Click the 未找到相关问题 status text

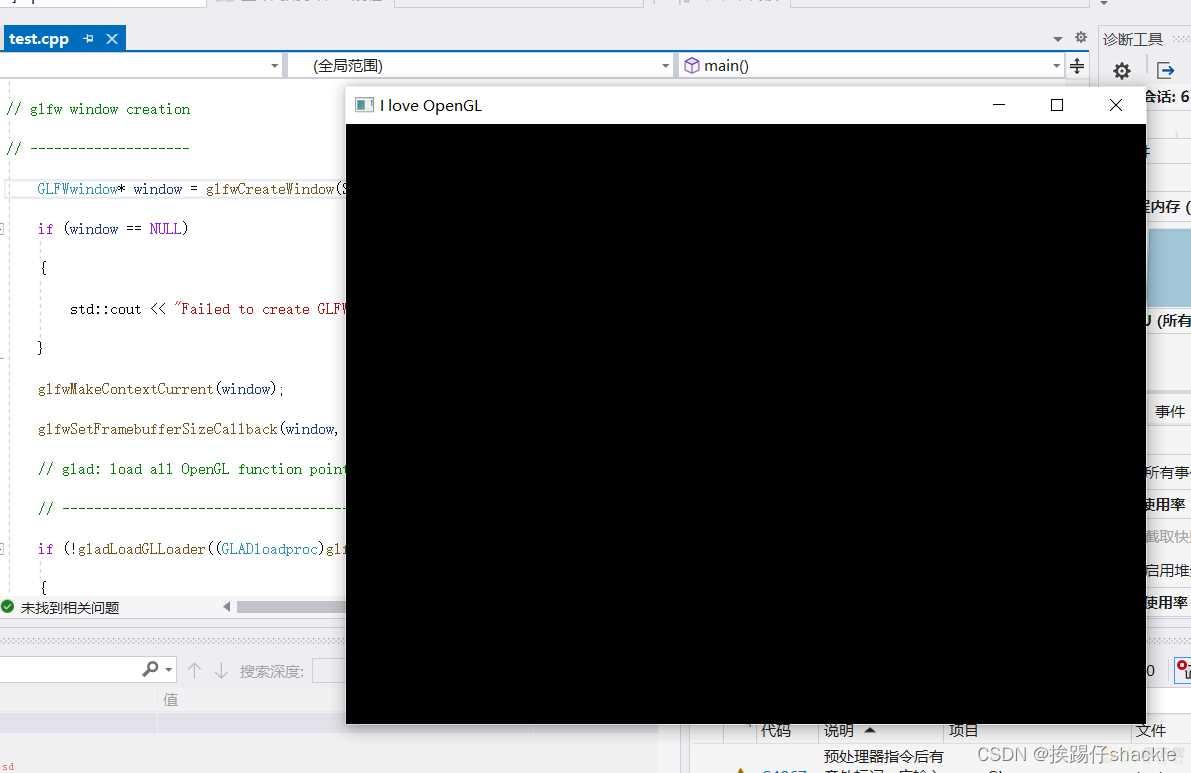70,607
